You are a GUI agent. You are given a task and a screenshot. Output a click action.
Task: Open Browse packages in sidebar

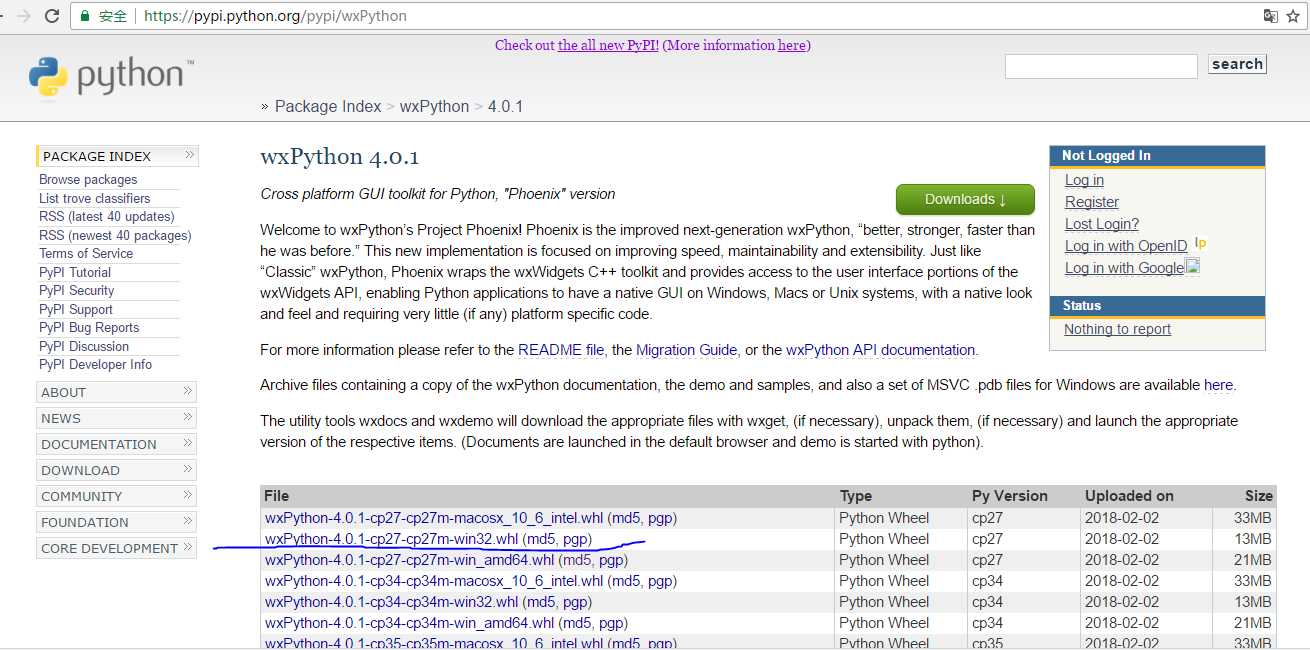(88, 180)
